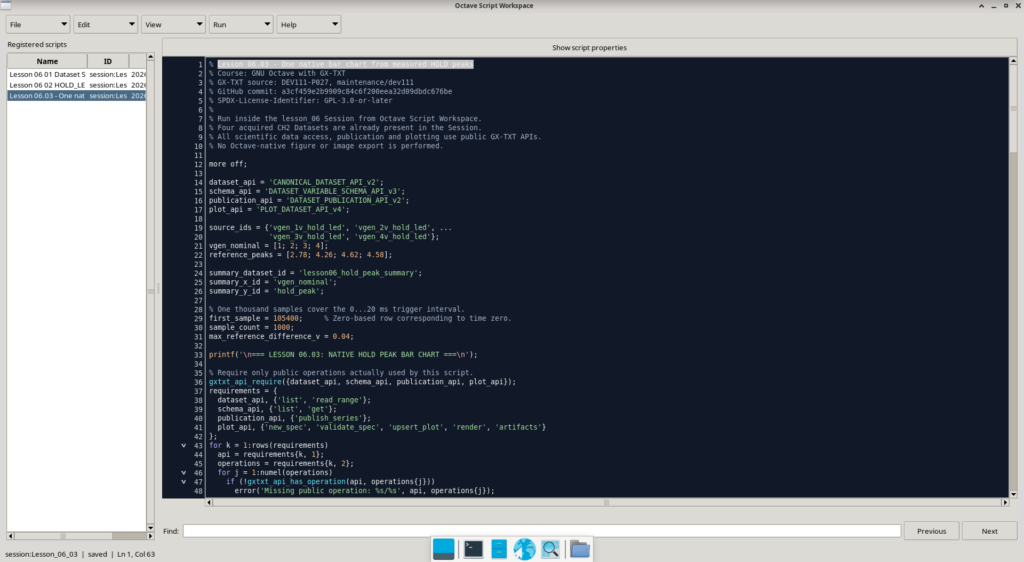Image resolution: width=1024 pixels, height=562 pixels.
Task: Click printf line 33 in editor
Action: pyautogui.click(x=343, y=354)
